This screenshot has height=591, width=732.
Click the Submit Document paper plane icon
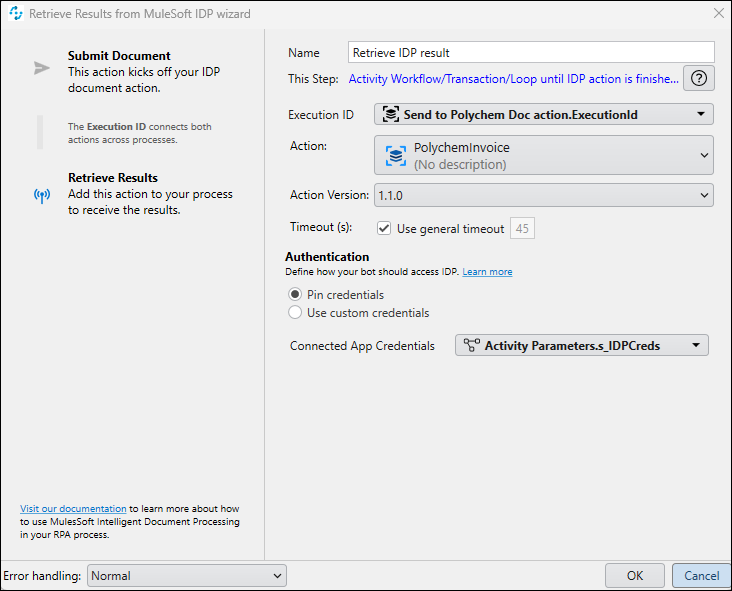(42, 68)
